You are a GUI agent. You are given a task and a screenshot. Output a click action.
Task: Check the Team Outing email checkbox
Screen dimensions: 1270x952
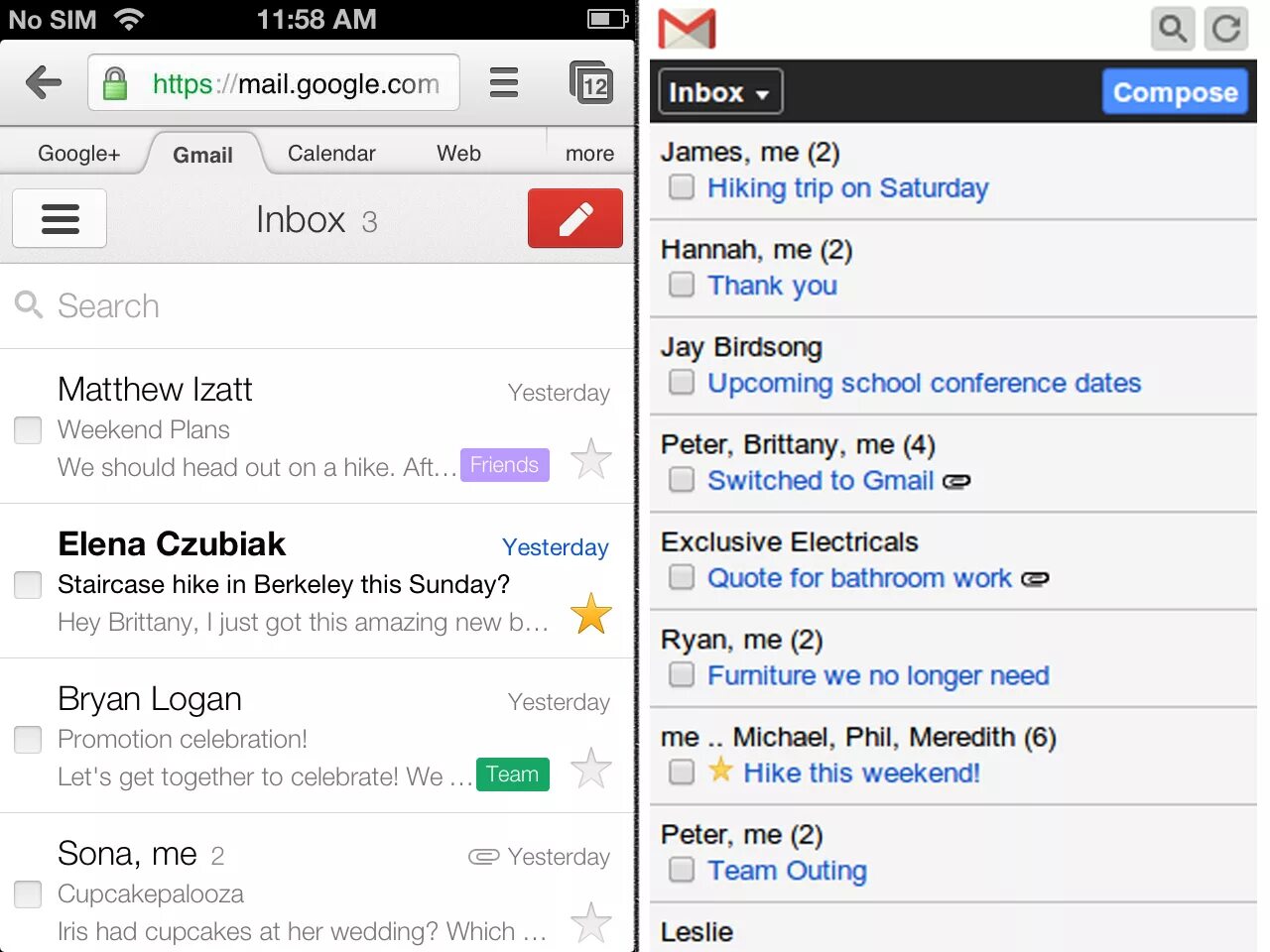tap(682, 869)
